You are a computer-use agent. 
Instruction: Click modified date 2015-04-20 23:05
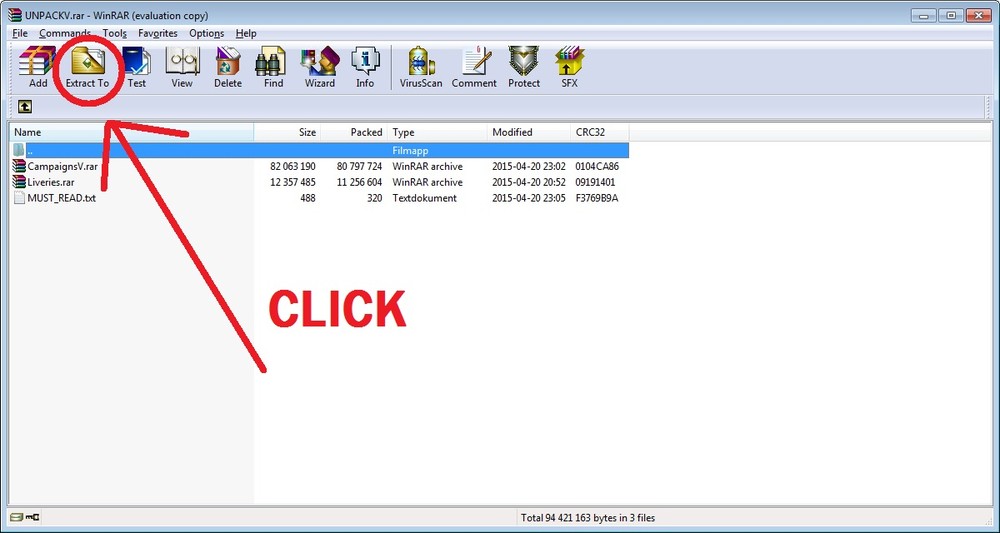[529, 198]
